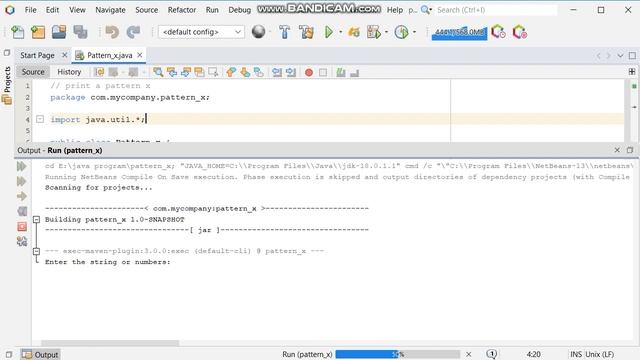The width and height of the screenshot is (640, 360).
Task: Collapse the import fold on line 4
Action: click(x=40, y=119)
